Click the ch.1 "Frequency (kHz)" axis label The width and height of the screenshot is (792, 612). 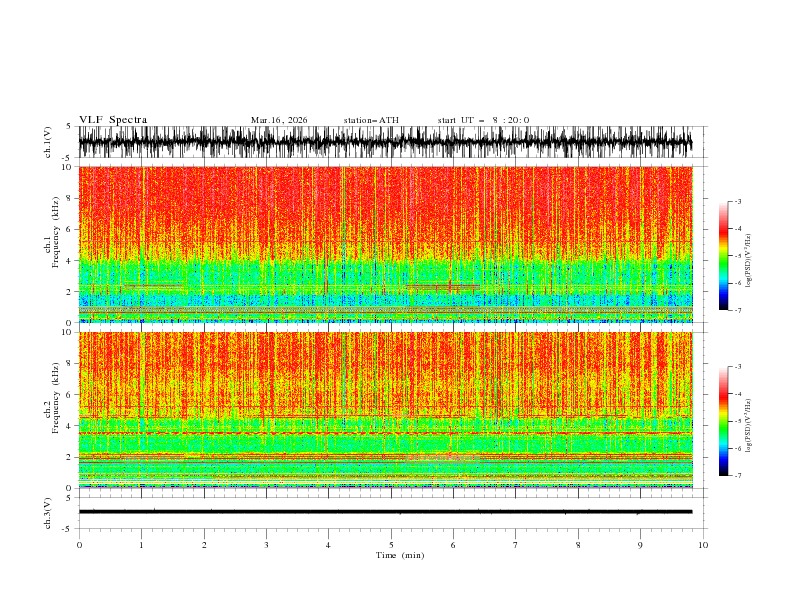pyautogui.click(x=56, y=233)
